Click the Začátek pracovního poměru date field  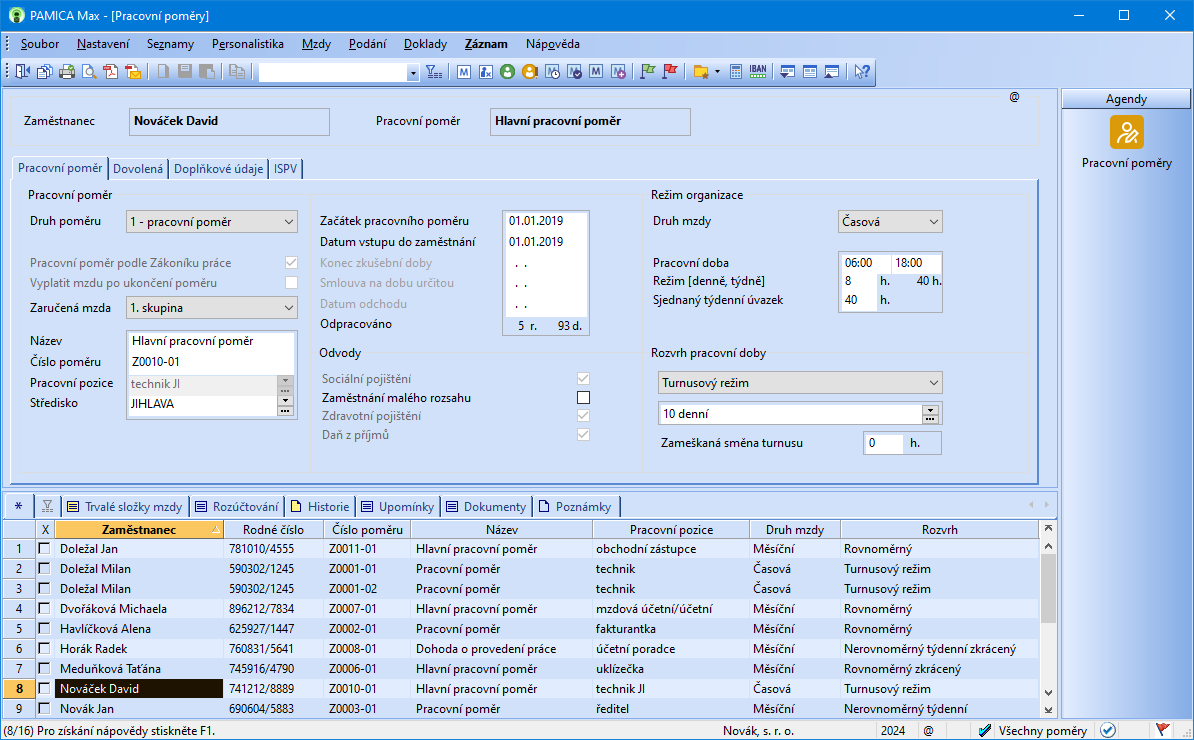coord(545,221)
